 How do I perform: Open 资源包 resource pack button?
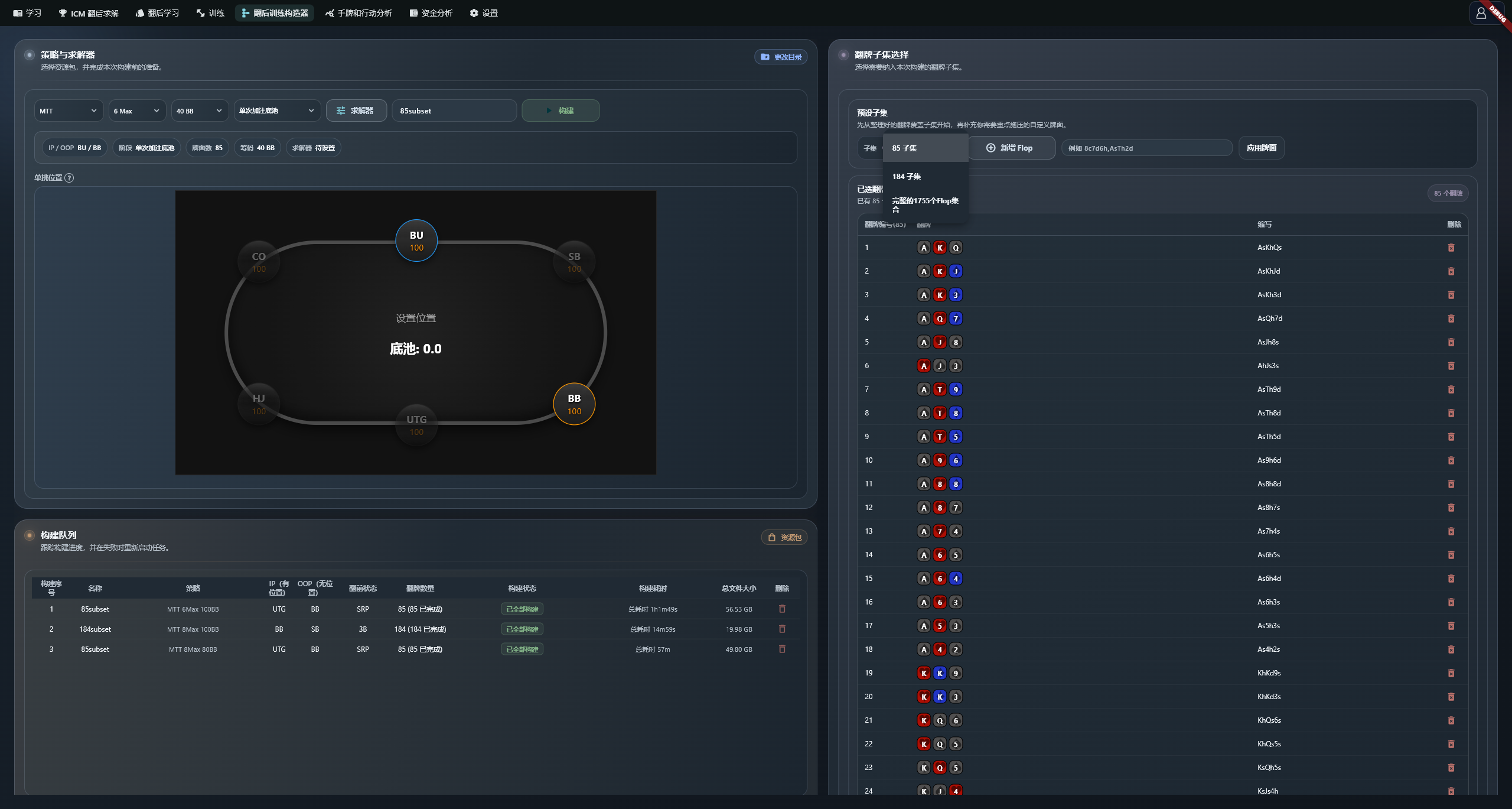coord(784,537)
